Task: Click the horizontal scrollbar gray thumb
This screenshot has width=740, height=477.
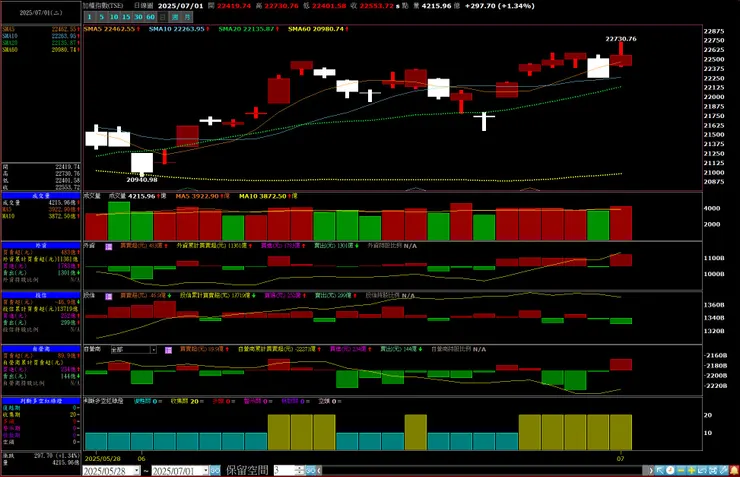Action: click(645, 470)
